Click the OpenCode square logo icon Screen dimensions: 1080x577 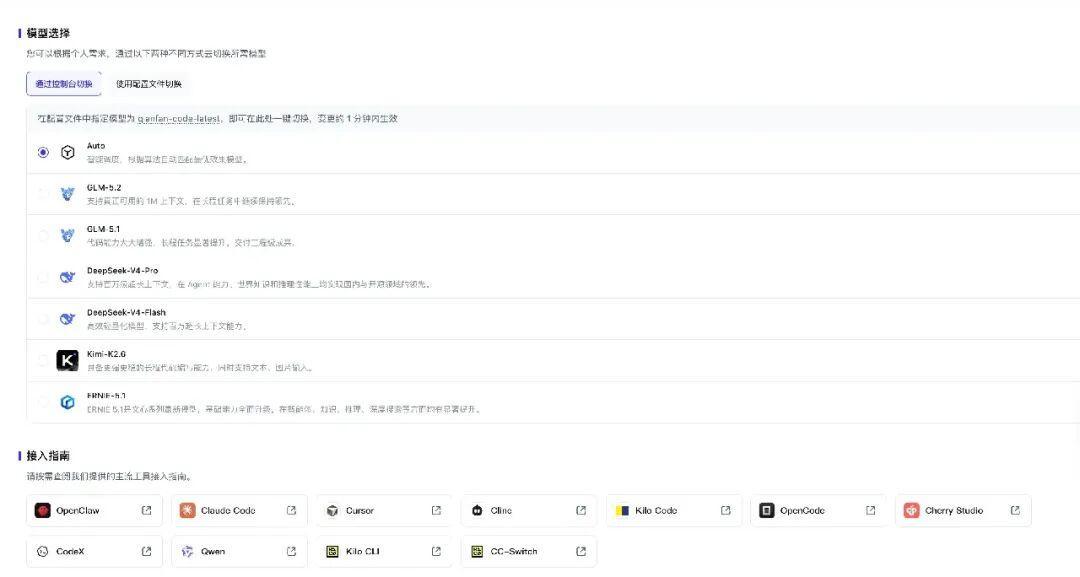click(767, 510)
